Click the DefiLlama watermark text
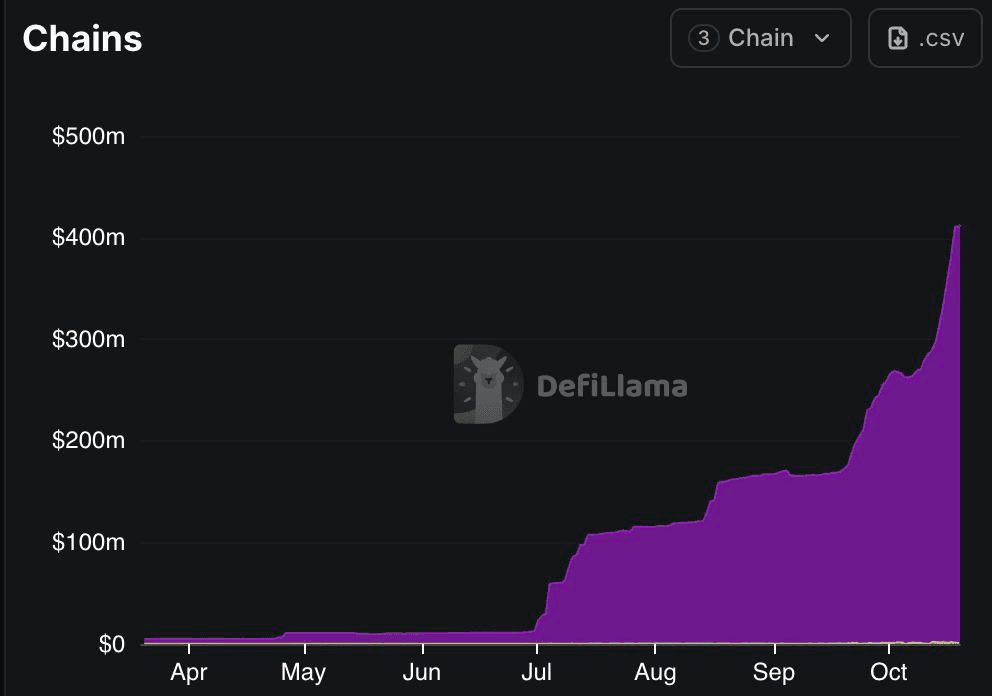The image size is (992, 696). click(x=612, y=386)
